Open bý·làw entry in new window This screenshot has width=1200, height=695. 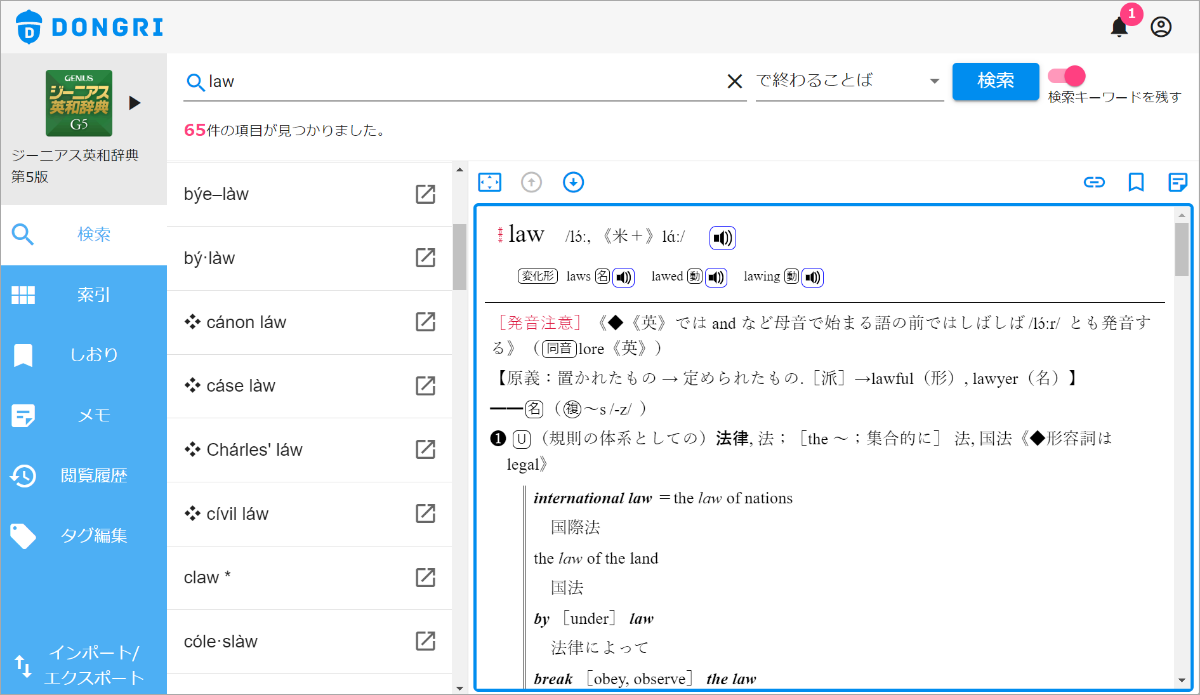coord(425,258)
